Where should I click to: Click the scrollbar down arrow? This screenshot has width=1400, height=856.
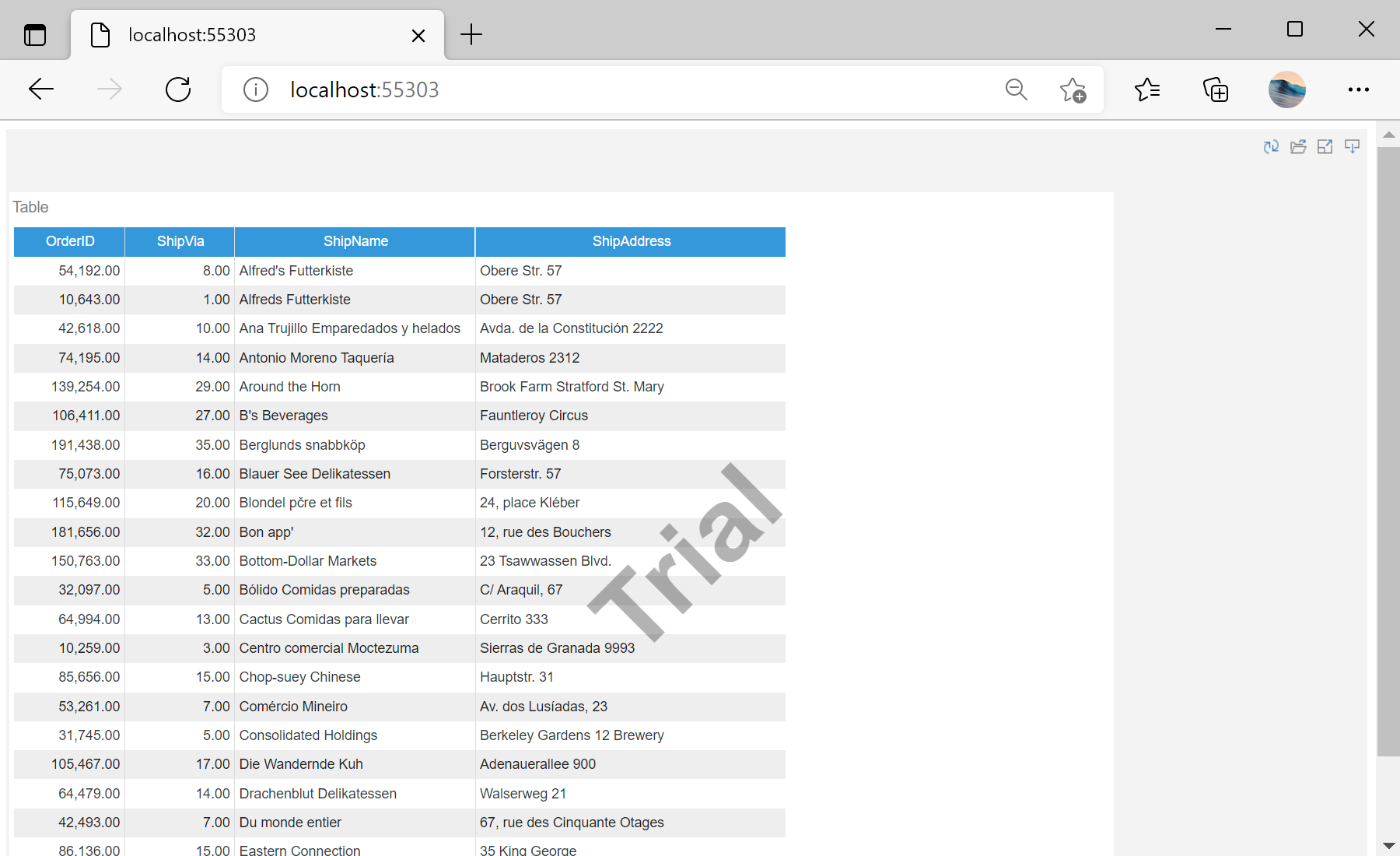(1389, 846)
